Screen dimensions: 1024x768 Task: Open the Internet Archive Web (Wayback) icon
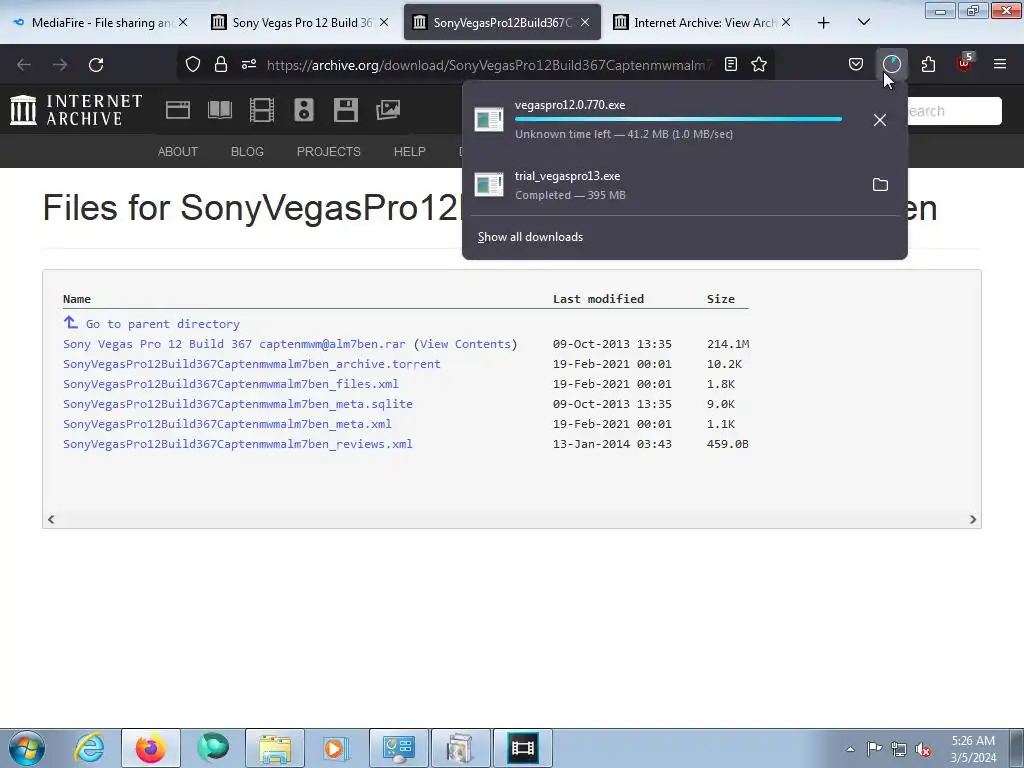[178, 110]
